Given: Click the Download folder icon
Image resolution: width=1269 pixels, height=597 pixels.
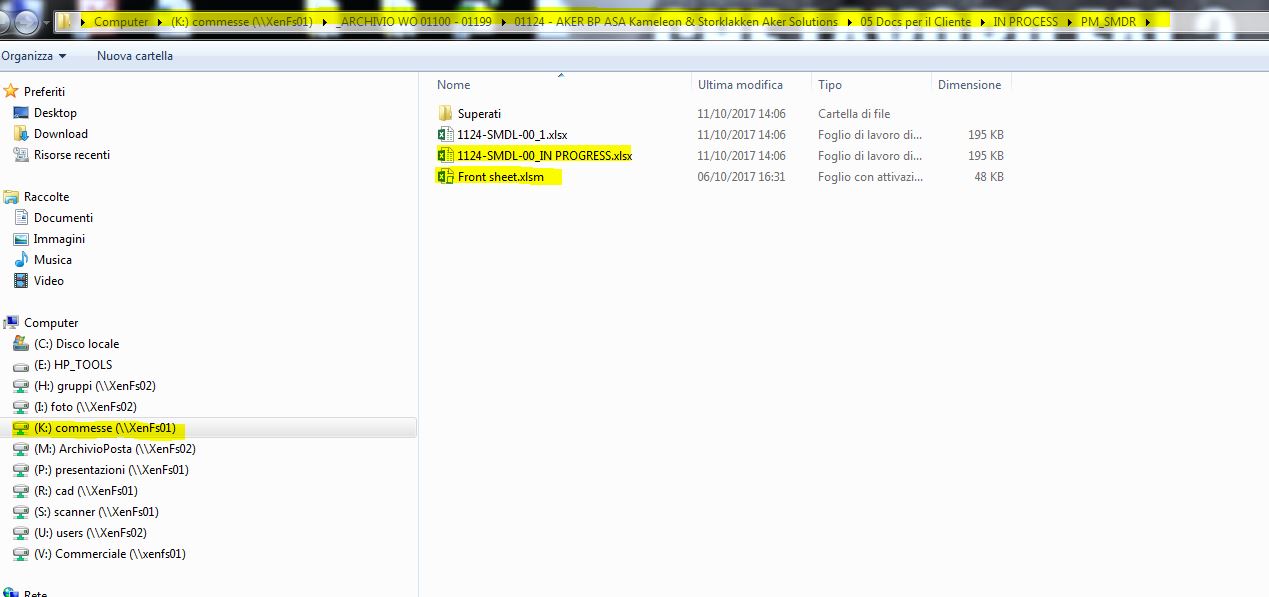Looking at the screenshot, I should [x=21, y=134].
